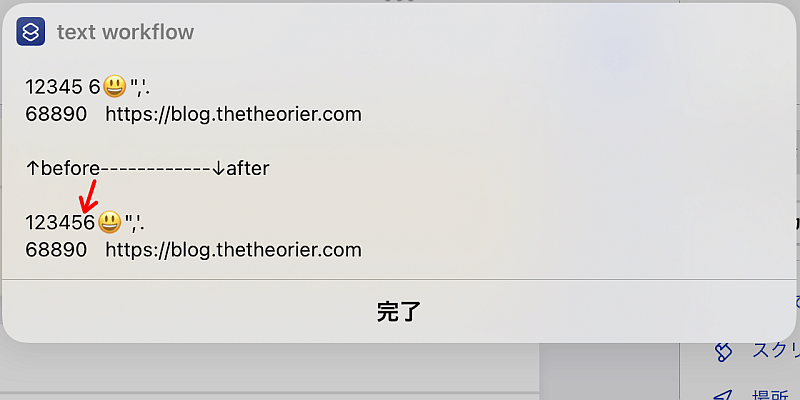Click the ↓after arrow label
Viewport: 800px width, 400px height.
coord(240,168)
